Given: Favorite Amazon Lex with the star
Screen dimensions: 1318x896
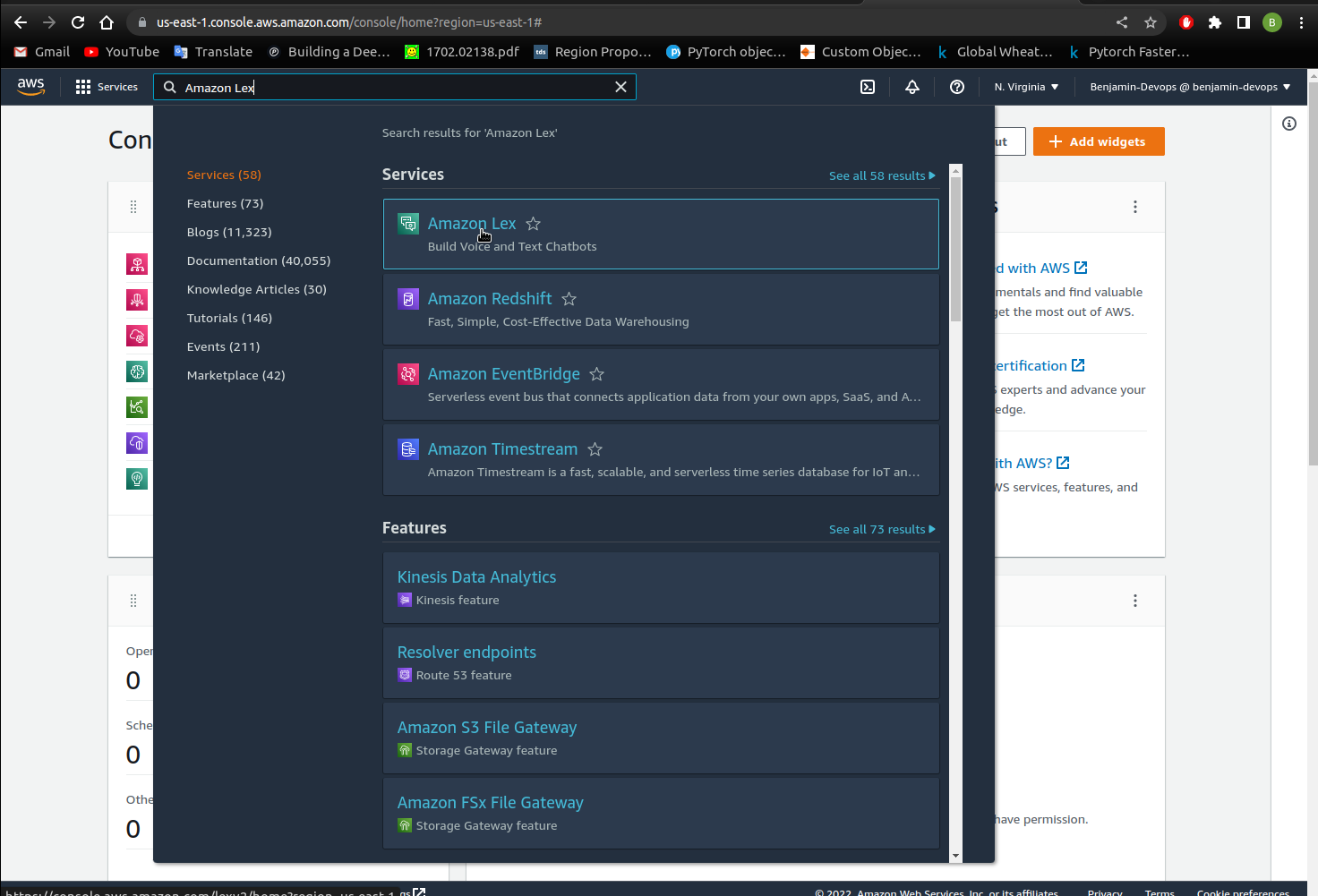Looking at the screenshot, I should point(533,224).
